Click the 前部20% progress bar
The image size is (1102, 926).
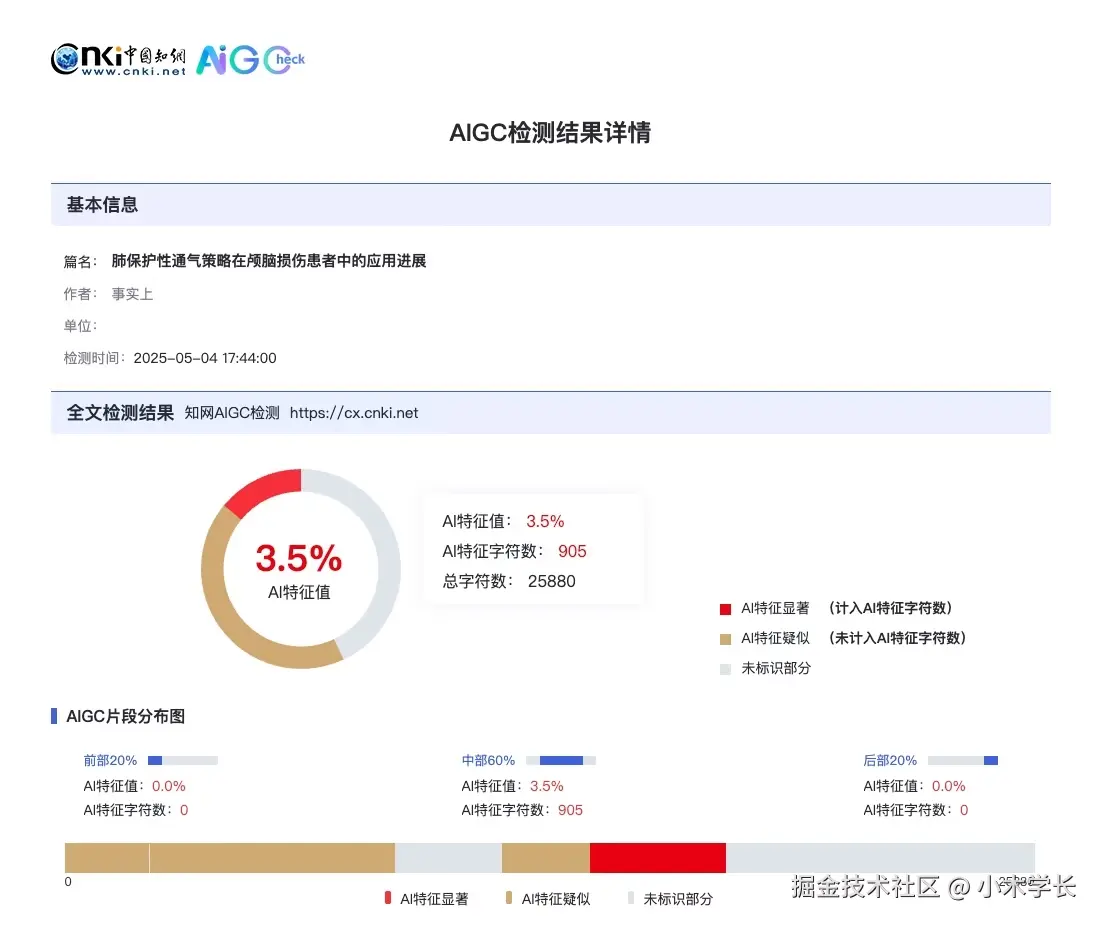[x=182, y=760]
